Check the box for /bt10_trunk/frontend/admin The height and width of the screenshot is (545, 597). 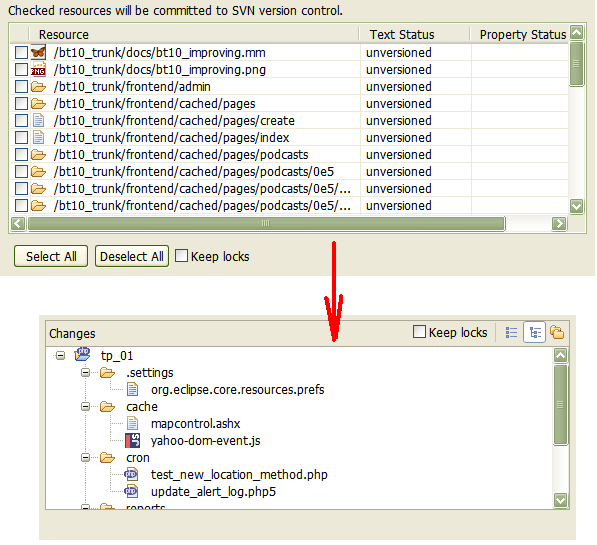pos(21,86)
